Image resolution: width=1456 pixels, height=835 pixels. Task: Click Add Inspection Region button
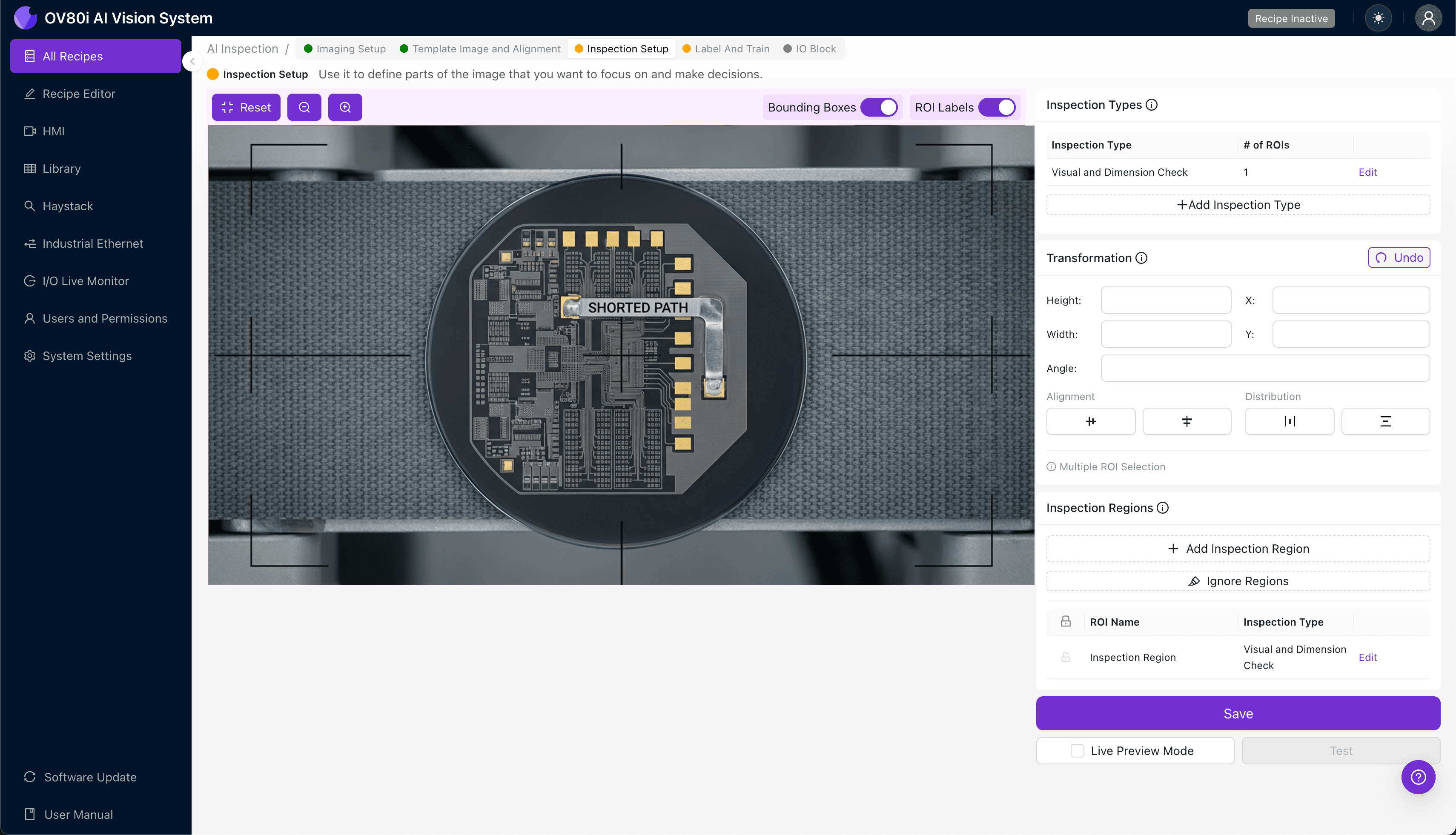[1238, 549]
